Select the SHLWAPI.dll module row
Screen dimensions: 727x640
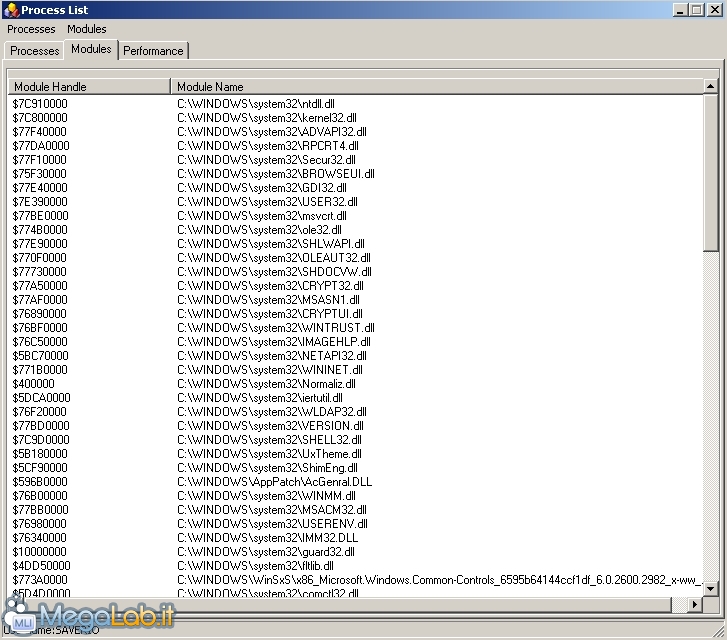point(356,244)
